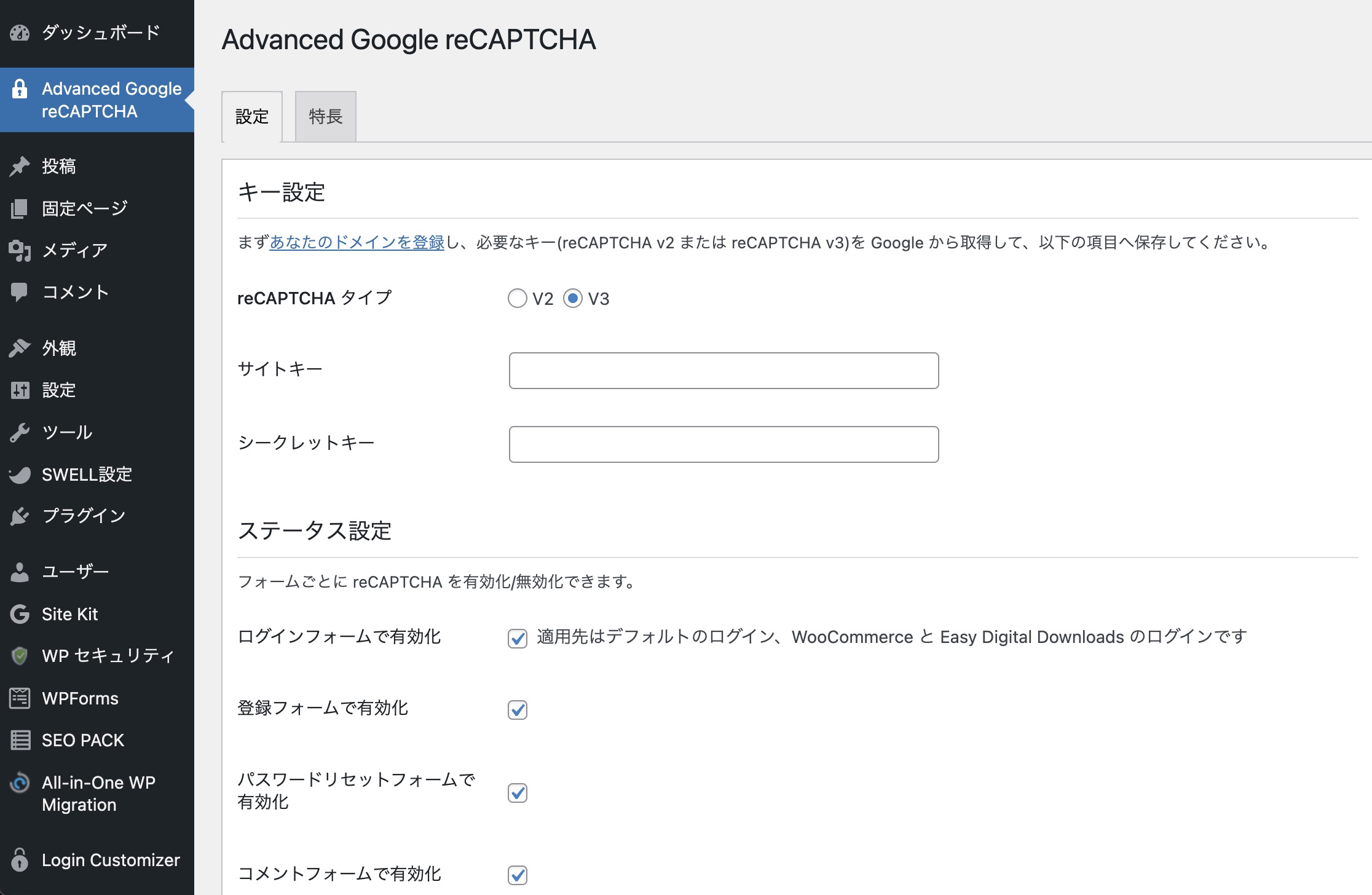
Task: Click the All-in-One WP Migration icon
Action: click(x=20, y=783)
